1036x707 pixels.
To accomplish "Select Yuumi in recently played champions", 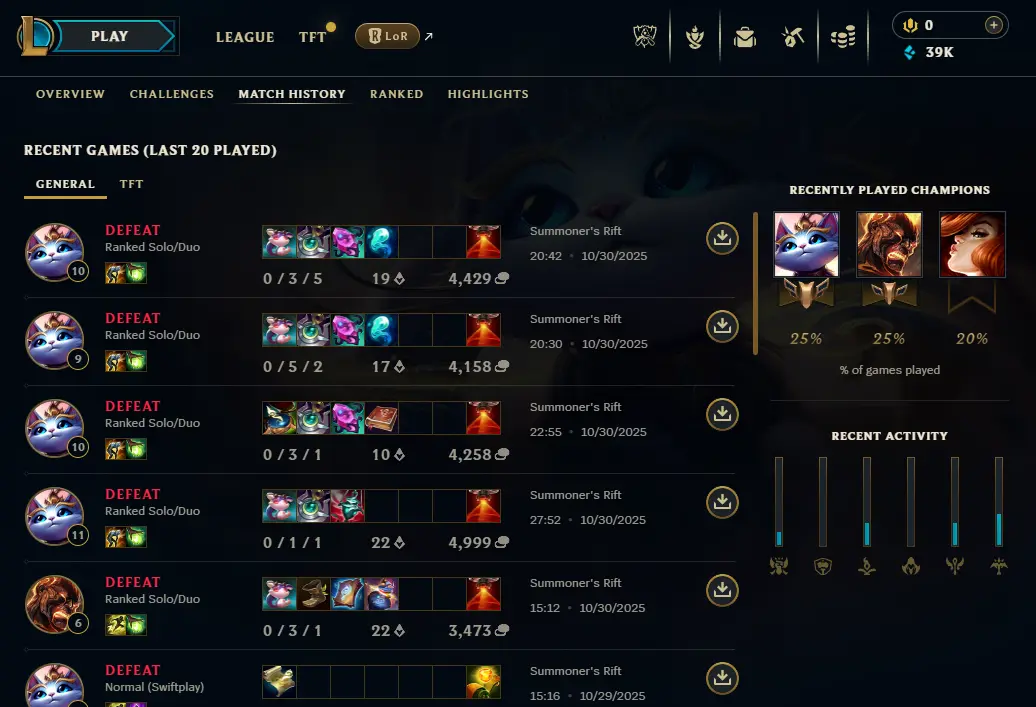I will (806, 244).
